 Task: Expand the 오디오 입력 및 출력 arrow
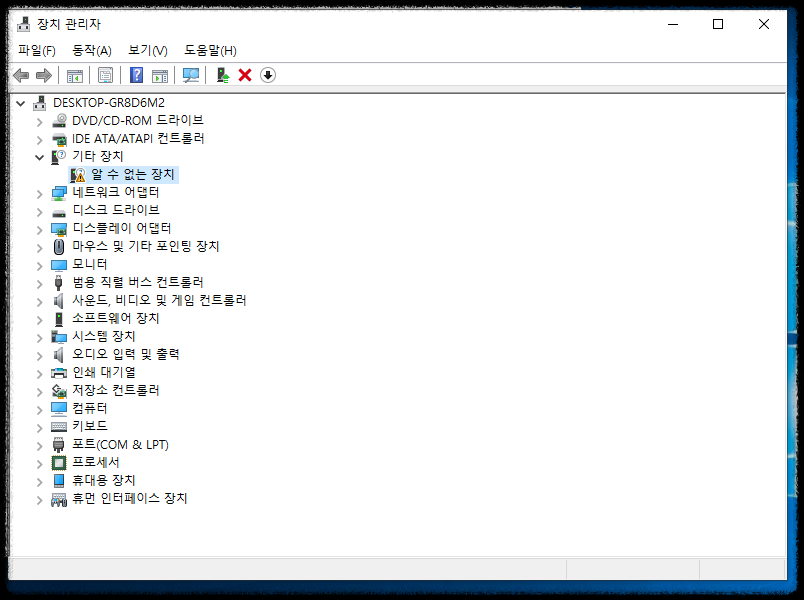(39, 355)
